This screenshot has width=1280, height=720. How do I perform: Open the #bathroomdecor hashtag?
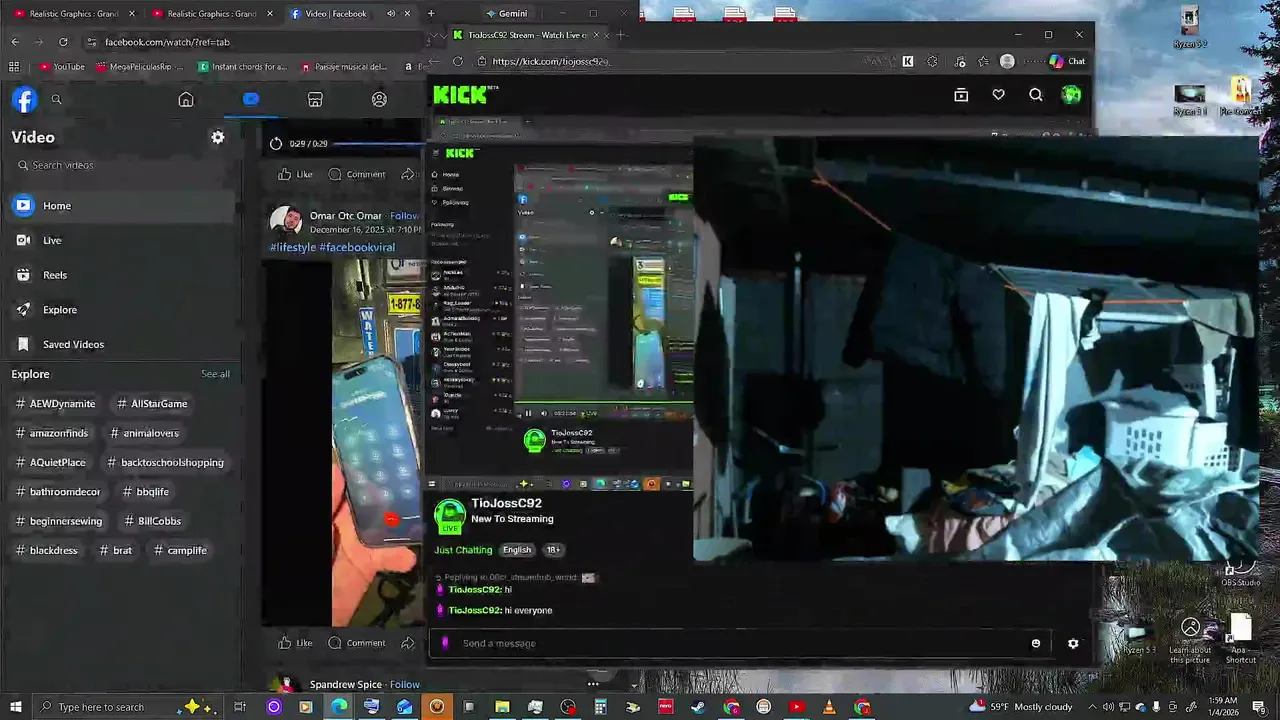[x=59, y=492]
